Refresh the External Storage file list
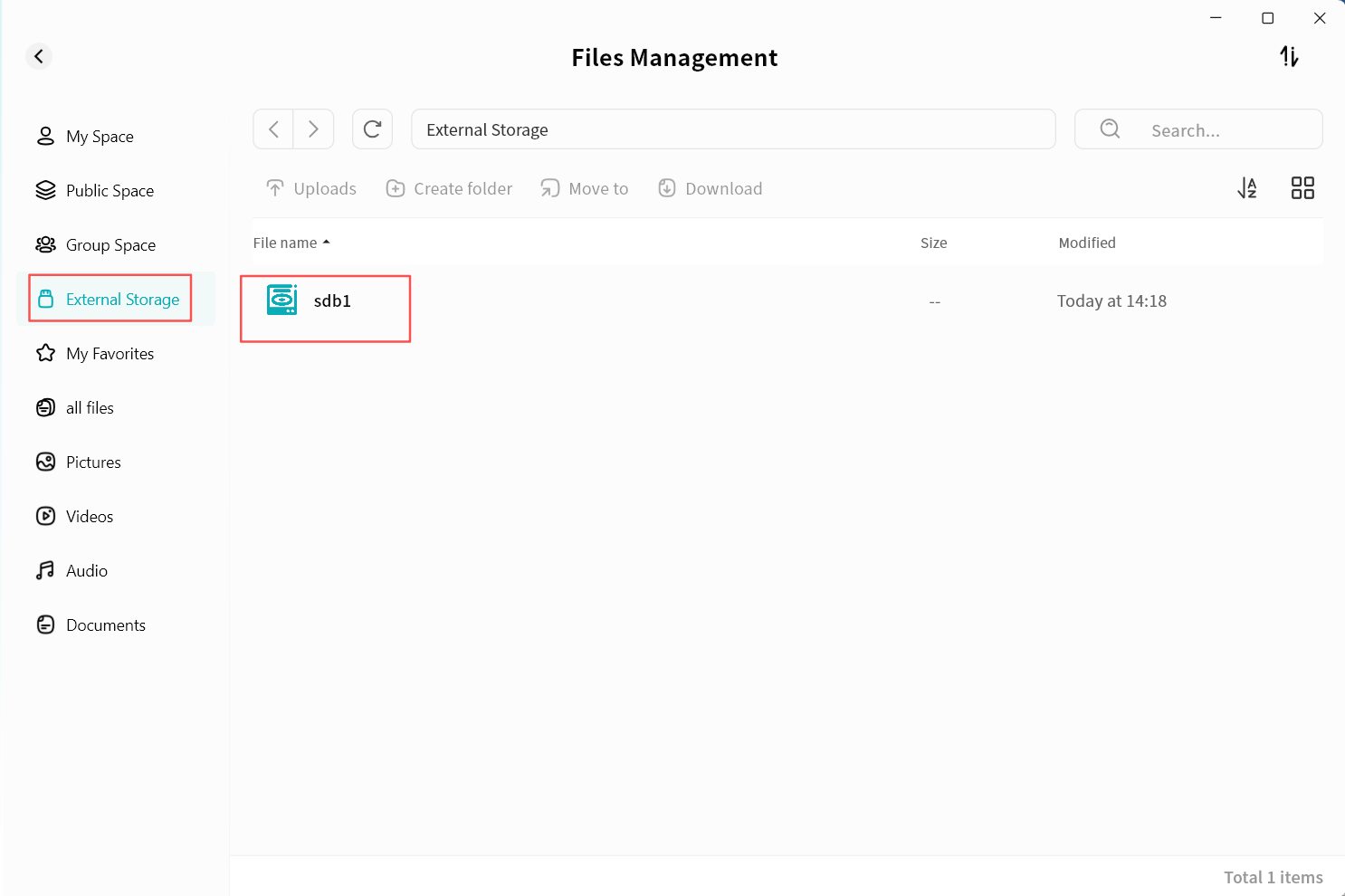Image resolution: width=1345 pixels, height=896 pixels. [x=372, y=129]
